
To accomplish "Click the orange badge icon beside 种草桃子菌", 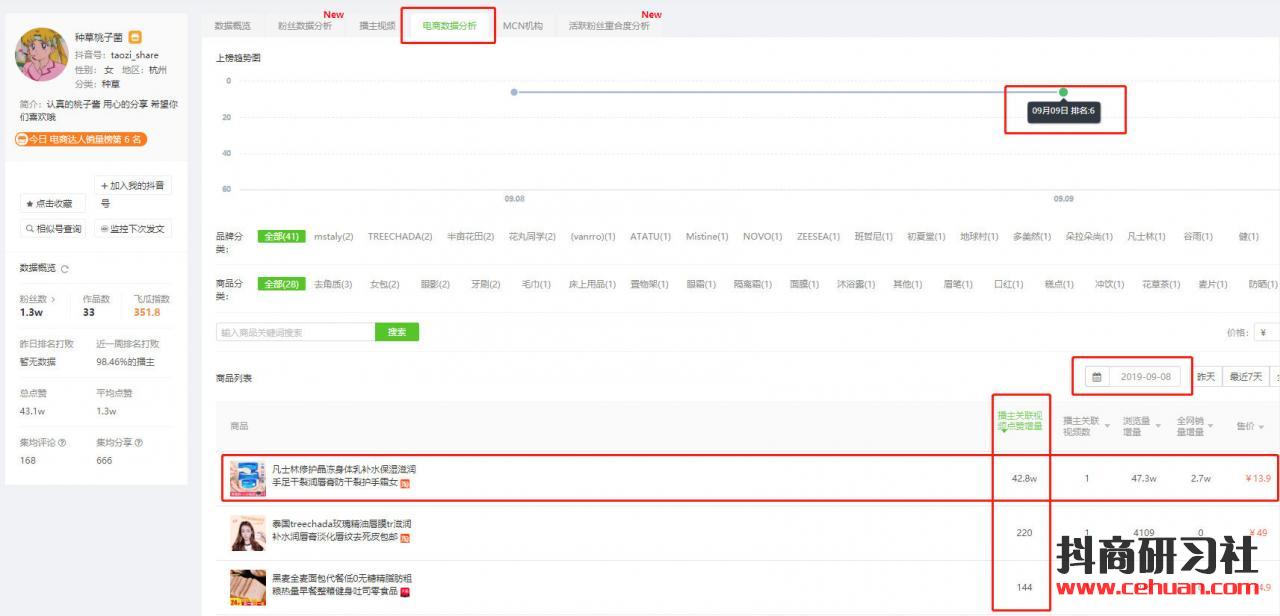I will (136, 37).
